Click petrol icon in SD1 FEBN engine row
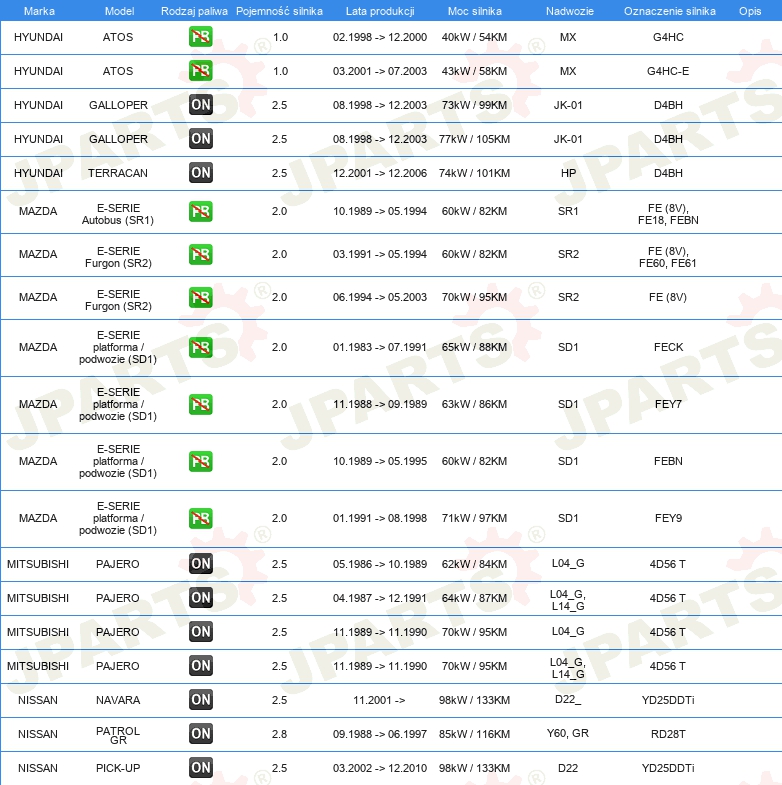Screen dimensions: 782x785 click(x=201, y=462)
